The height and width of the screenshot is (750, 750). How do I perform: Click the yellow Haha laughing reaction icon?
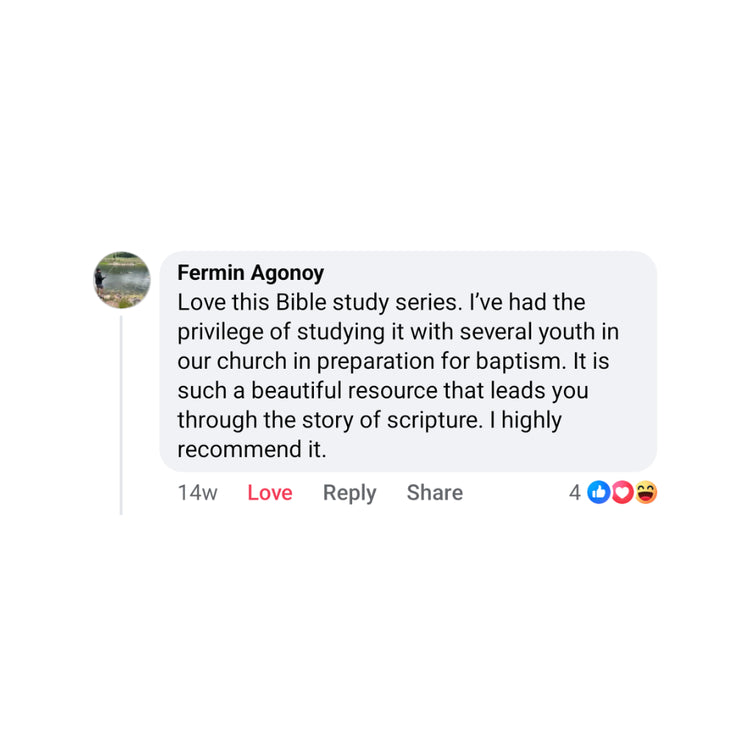click(x=646, y=492)
